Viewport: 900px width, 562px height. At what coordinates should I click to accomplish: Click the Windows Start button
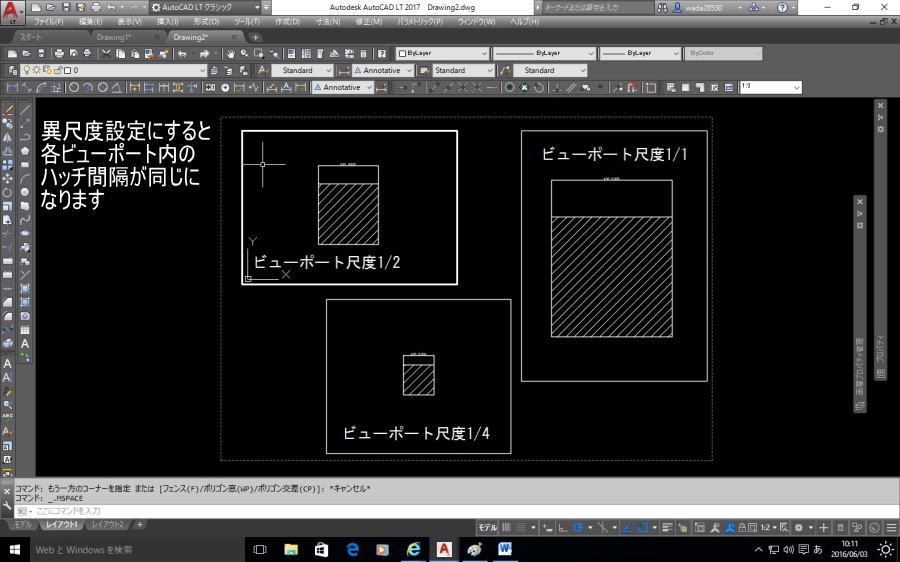pos(14,549)
